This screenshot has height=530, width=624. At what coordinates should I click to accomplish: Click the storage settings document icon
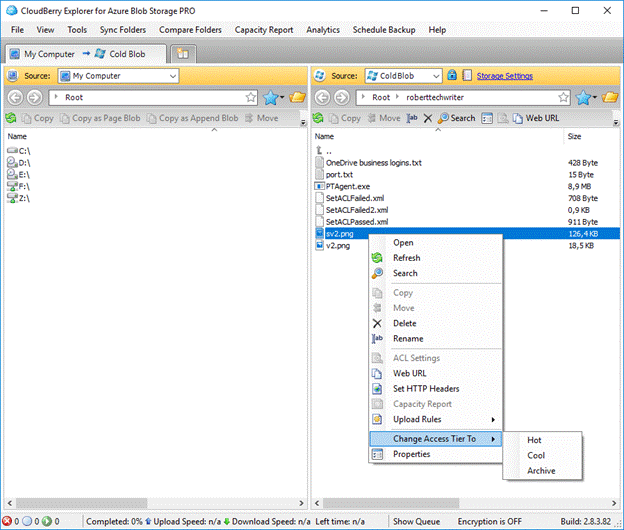pos(467,75)
